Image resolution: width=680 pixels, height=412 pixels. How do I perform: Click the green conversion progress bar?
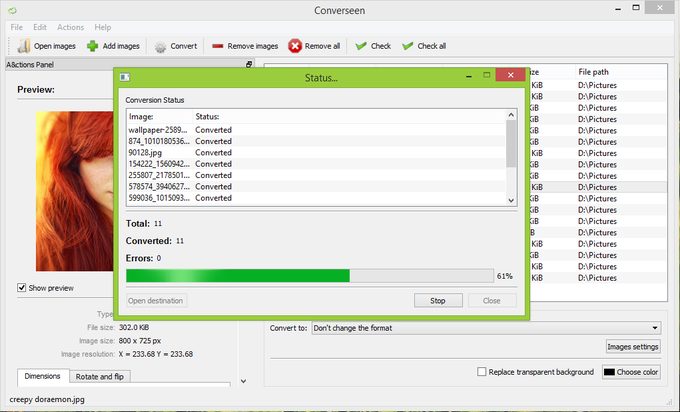click(310, 276)
